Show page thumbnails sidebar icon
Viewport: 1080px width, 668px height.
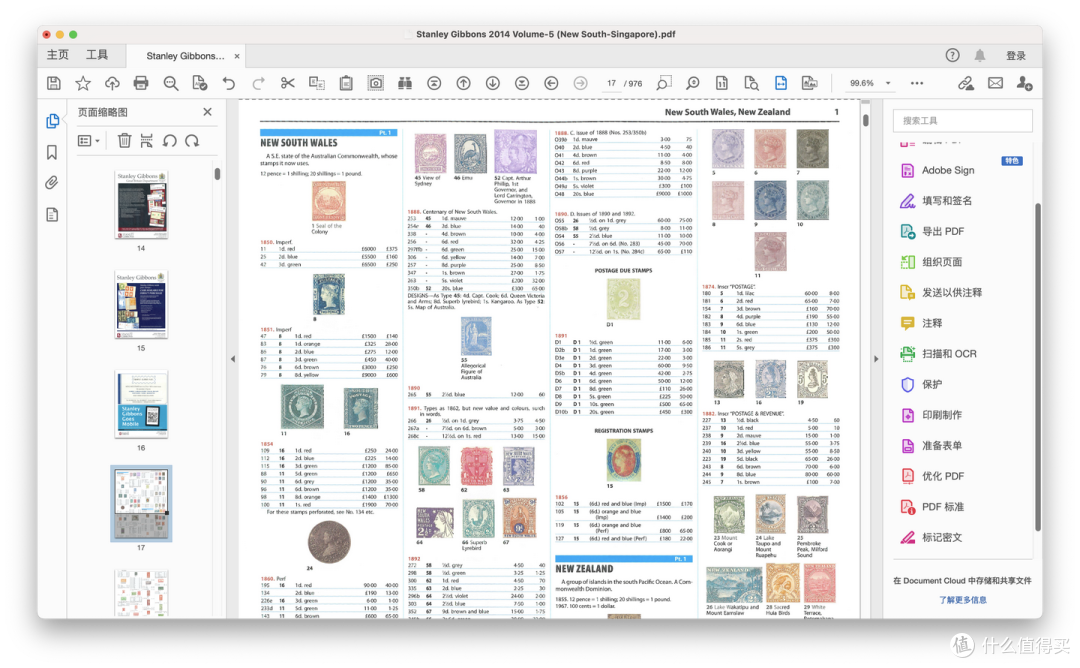52,121
